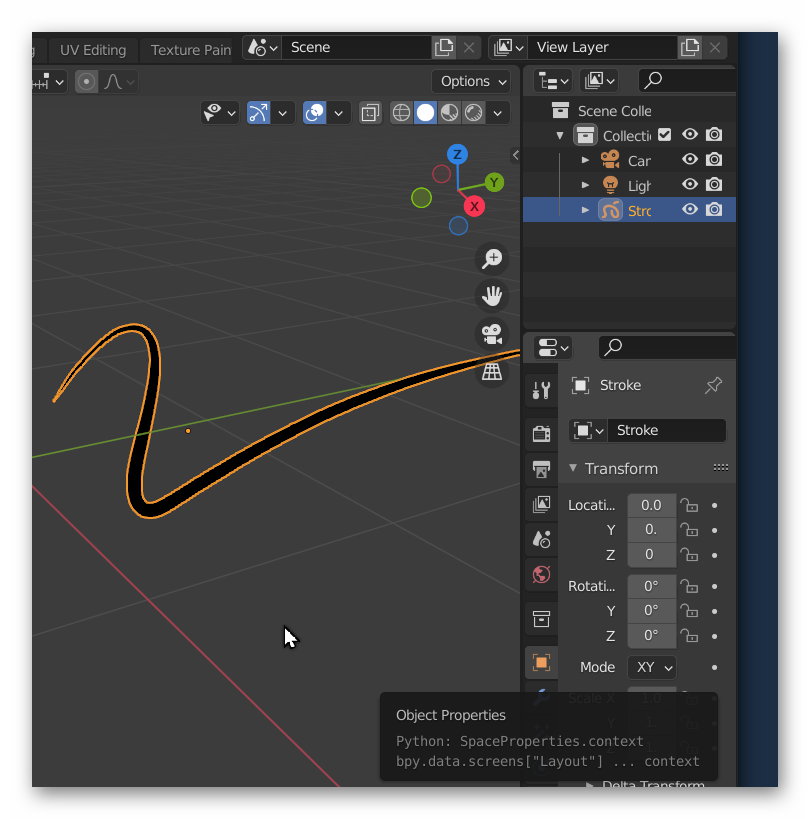
Task: Open the gizmo settings dropdown arrow
Action: (283, 113)
